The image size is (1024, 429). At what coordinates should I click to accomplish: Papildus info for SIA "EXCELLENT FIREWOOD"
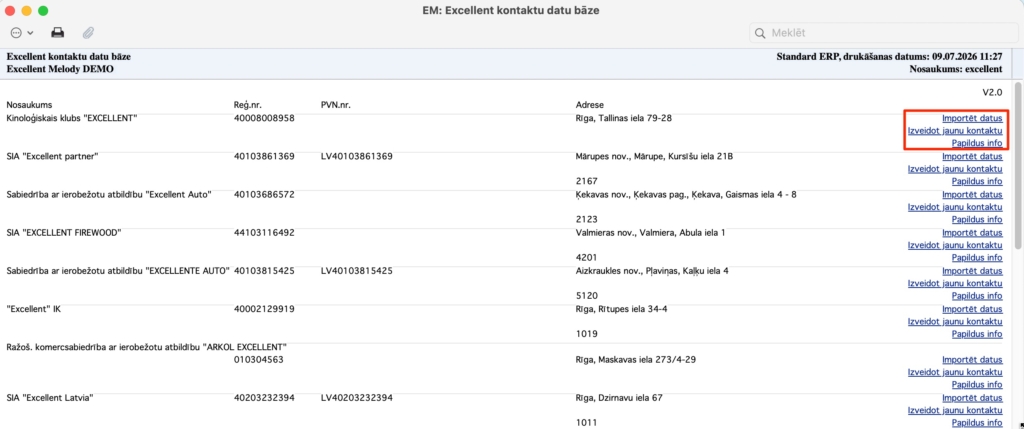(x=977, y=257)
